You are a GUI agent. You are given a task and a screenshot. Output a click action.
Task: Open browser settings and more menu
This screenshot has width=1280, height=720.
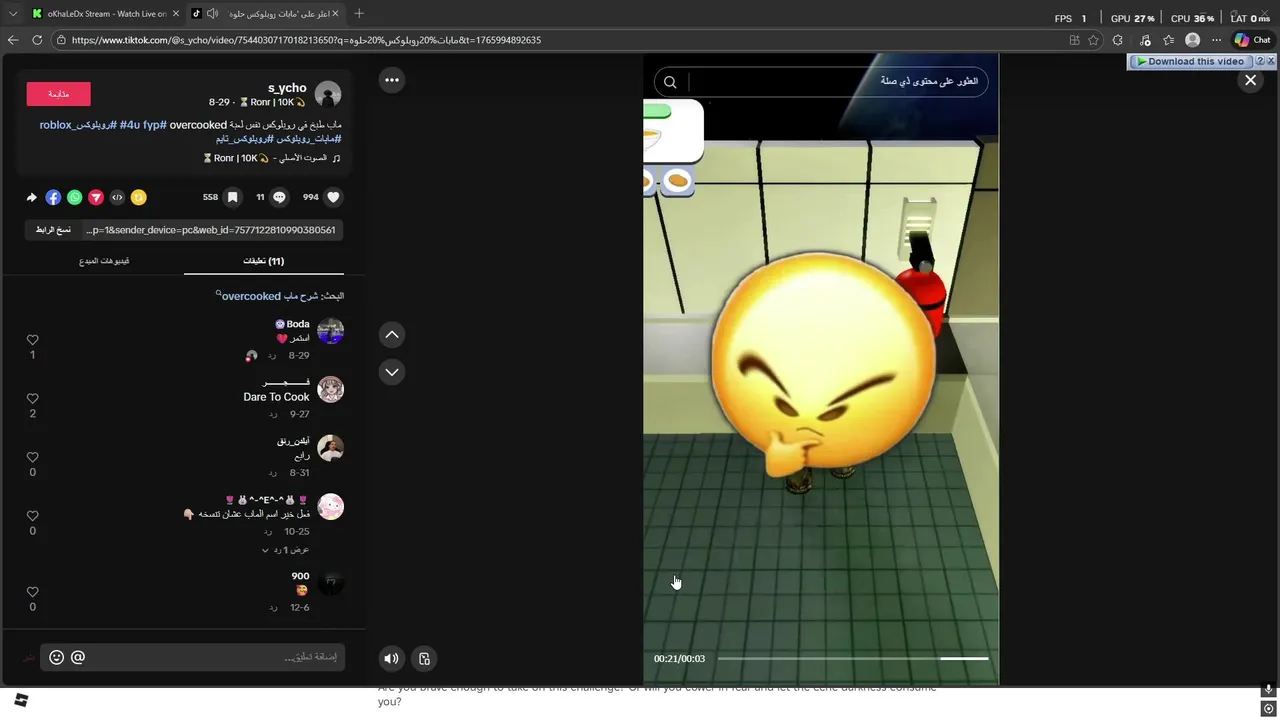coord(1216,40)
